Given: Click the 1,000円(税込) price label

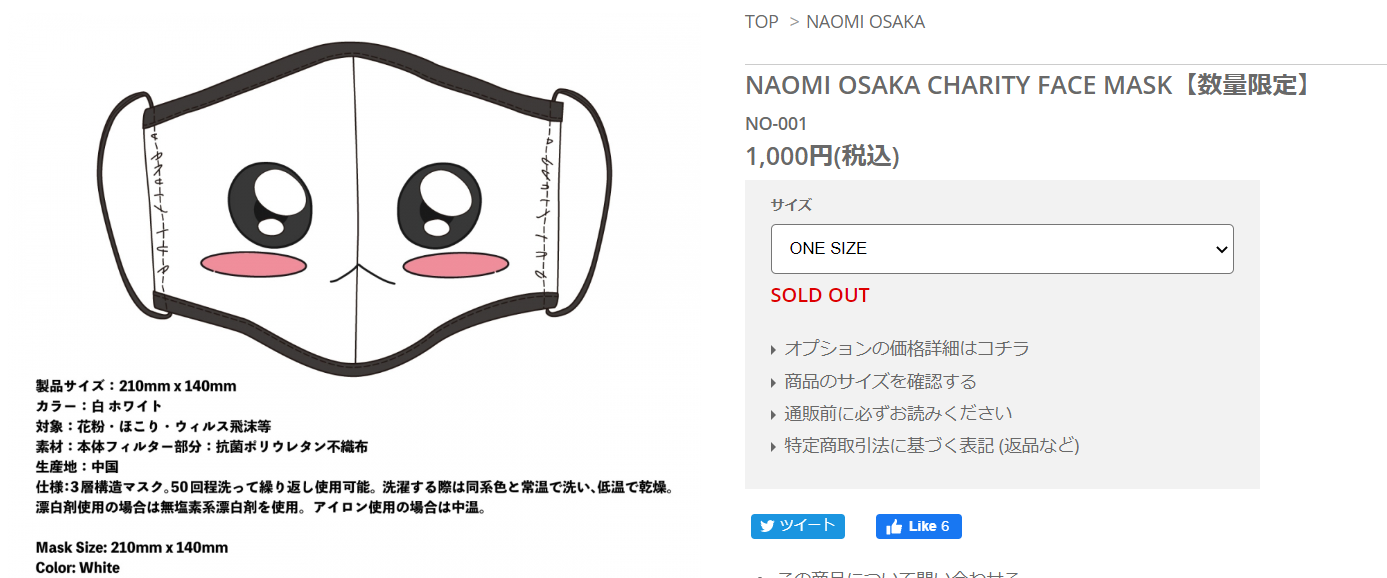Looking at the screenshot, I should click(x=822, y=156).
